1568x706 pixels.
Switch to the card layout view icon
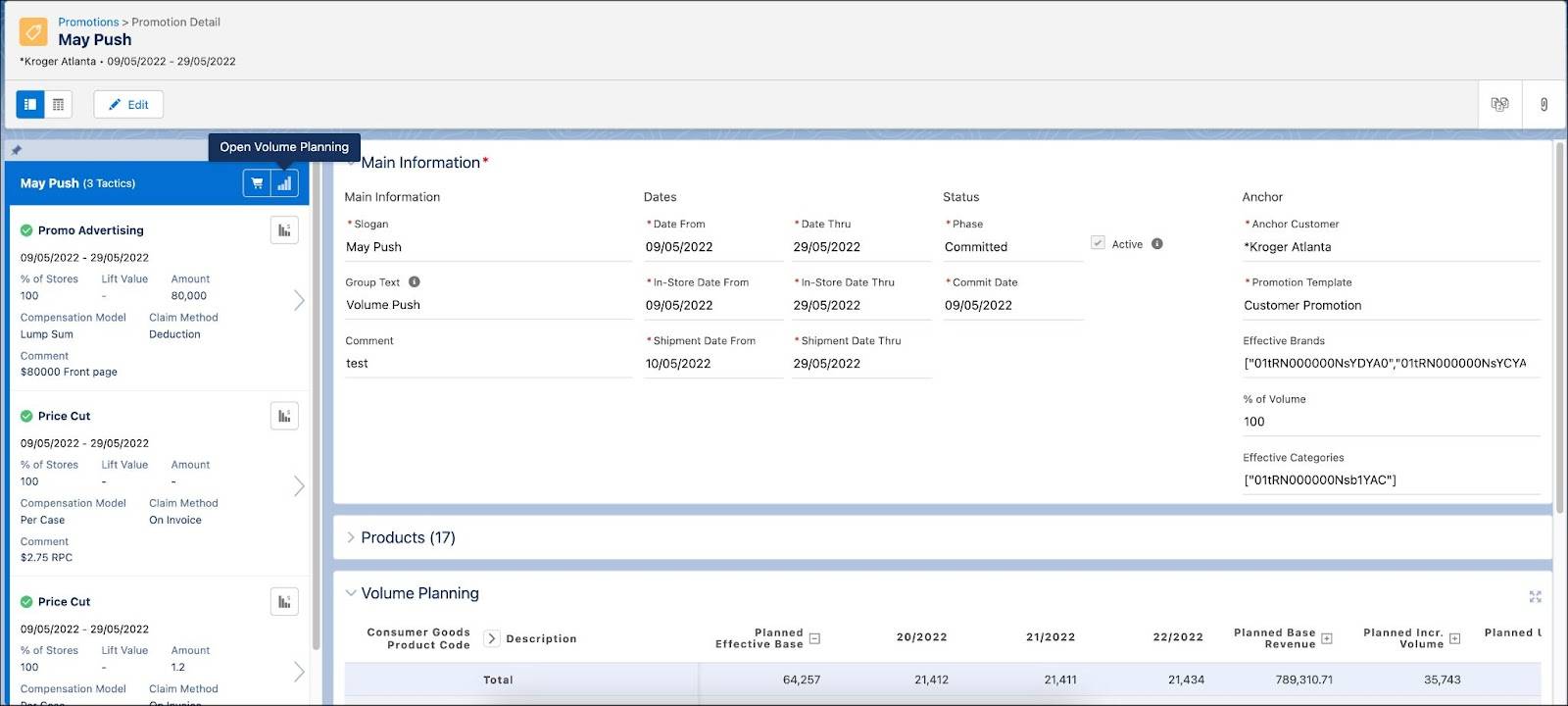(30, 104)
